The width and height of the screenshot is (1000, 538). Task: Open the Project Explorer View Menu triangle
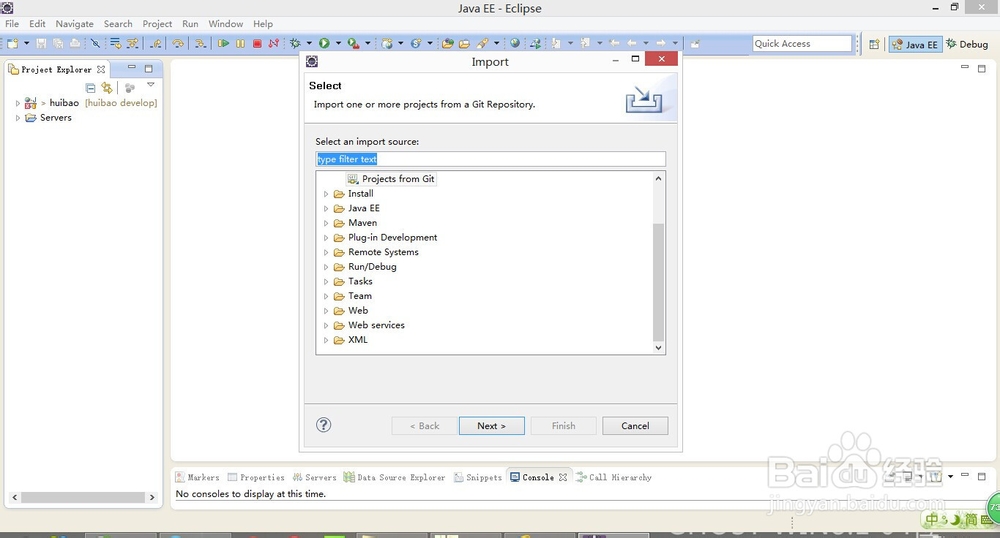[151, 85]
